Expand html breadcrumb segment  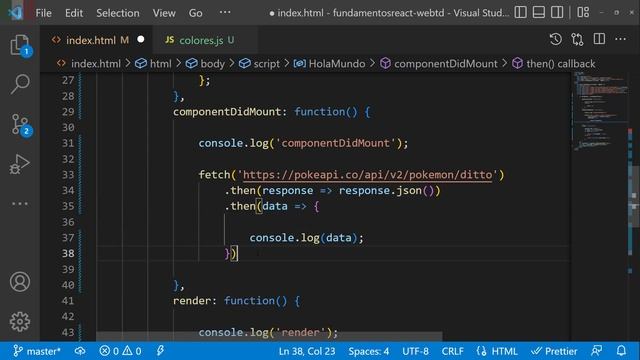point(153,64)
